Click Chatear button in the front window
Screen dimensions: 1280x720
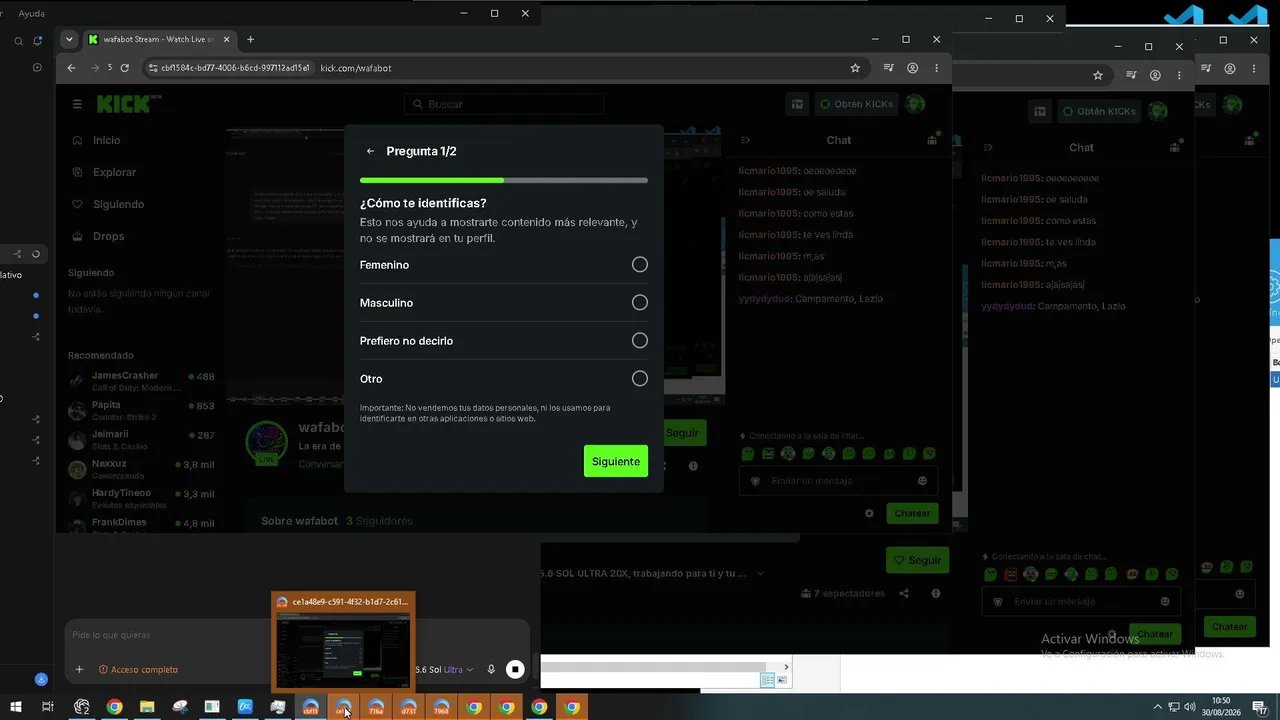(x=912, y=513)
